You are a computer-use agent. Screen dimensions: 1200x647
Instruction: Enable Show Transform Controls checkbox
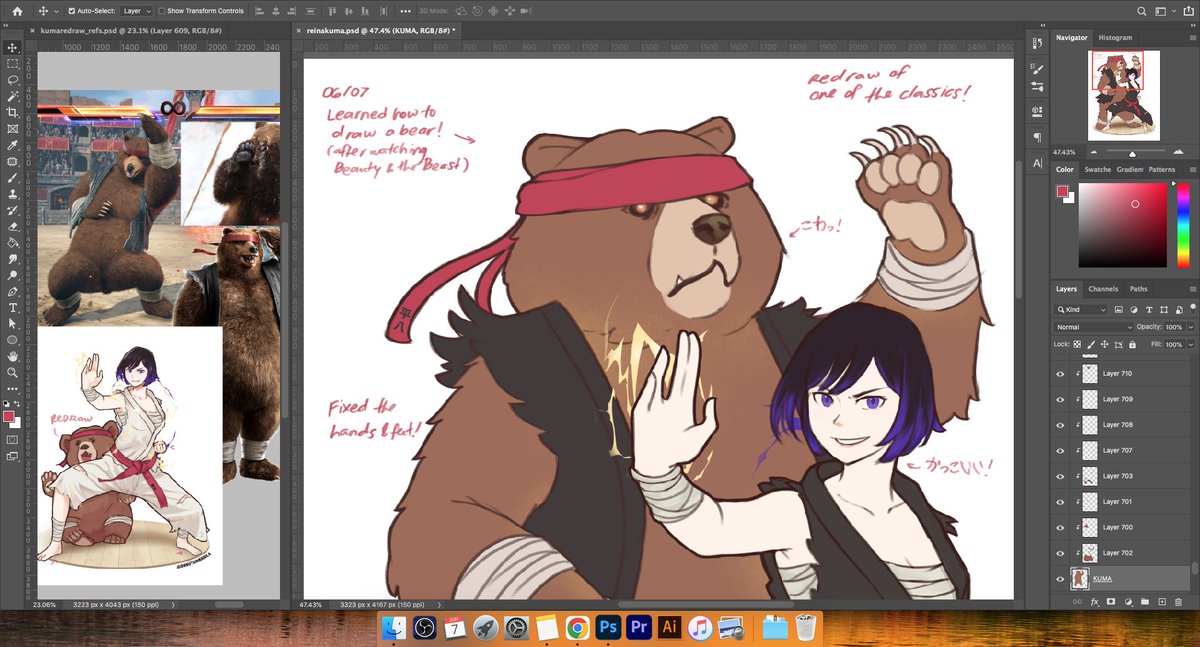(x=162, y=11)
